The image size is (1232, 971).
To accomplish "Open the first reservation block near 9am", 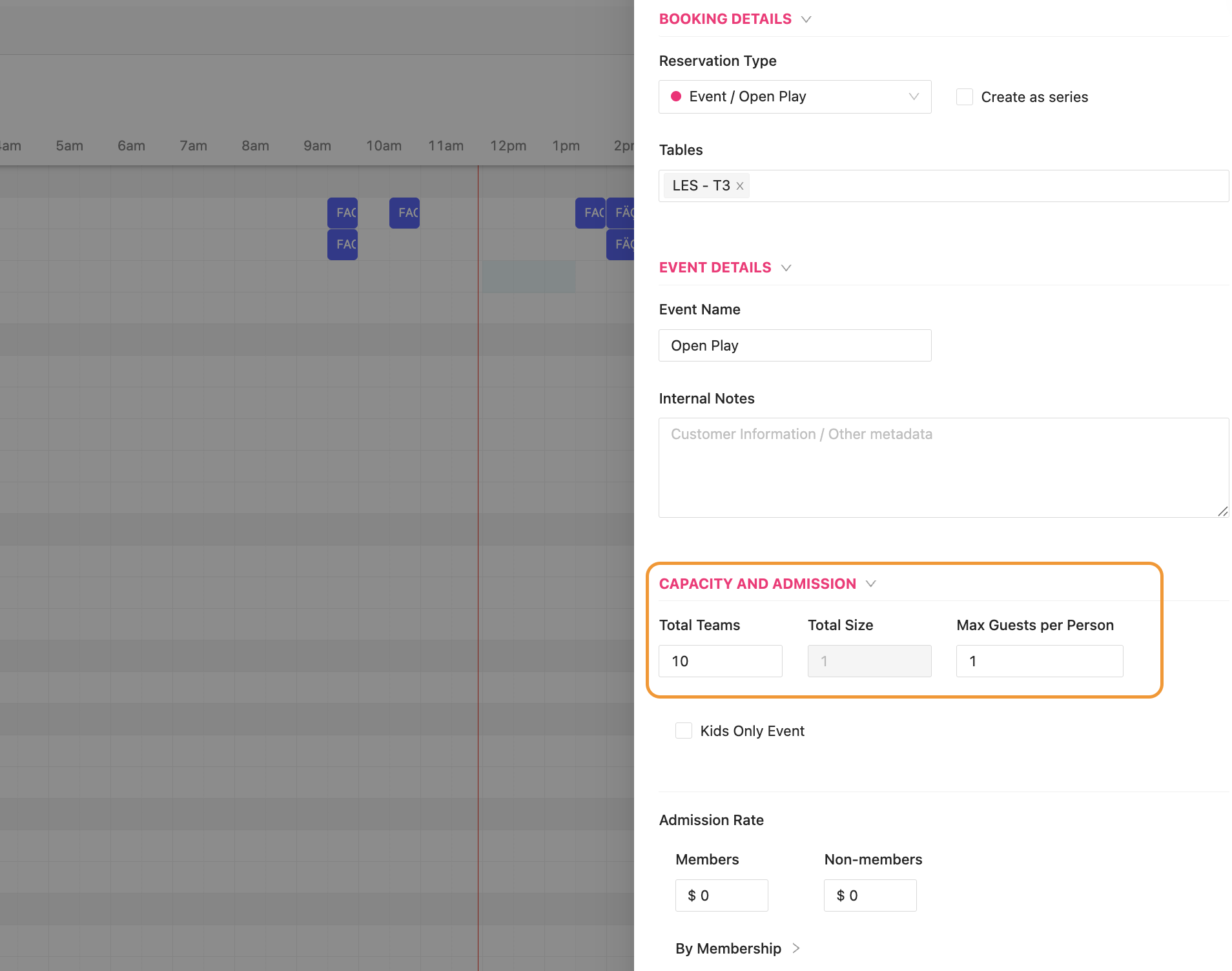I will [342, 212].
